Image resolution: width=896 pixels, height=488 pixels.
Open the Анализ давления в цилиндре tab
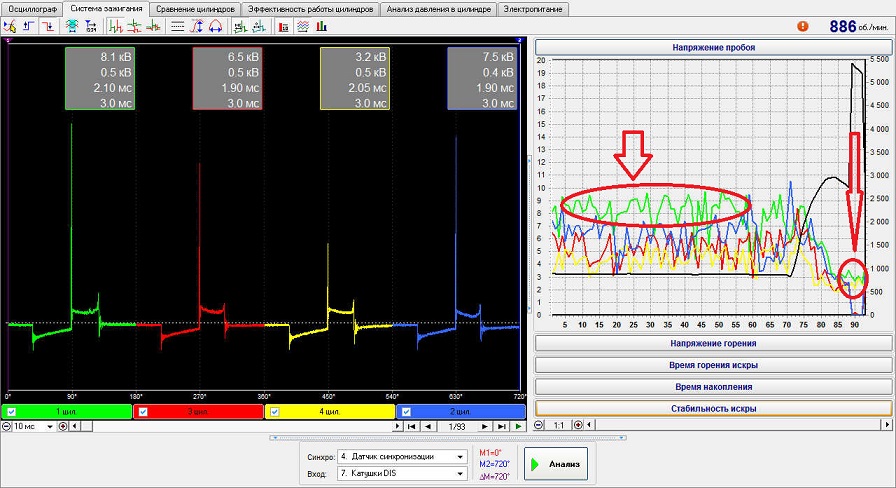(x=439, y=9)
